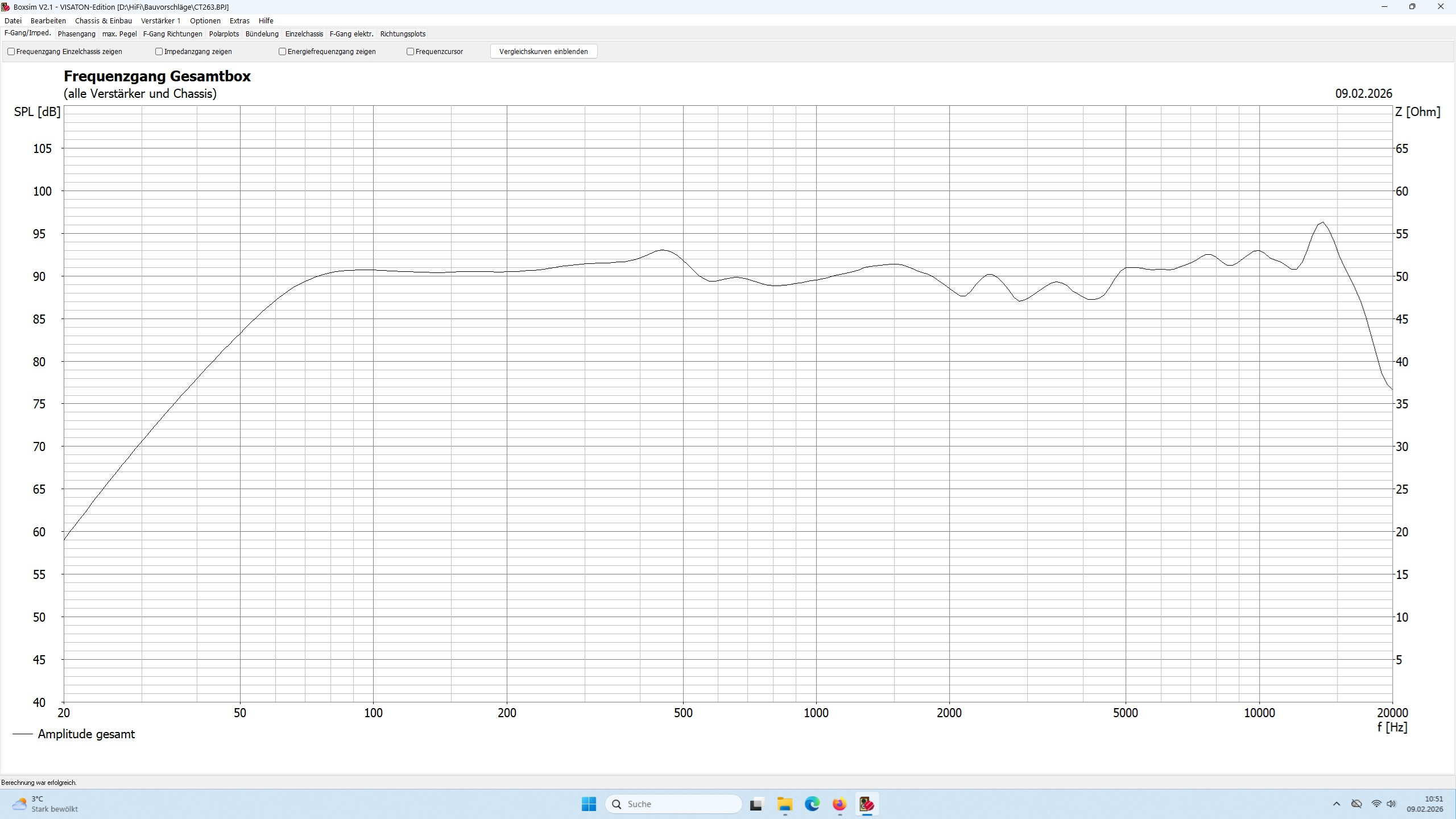Open Microsoft Edge in the taskbar
This screenshot has height=819, width=1456.
pos(812,804)
